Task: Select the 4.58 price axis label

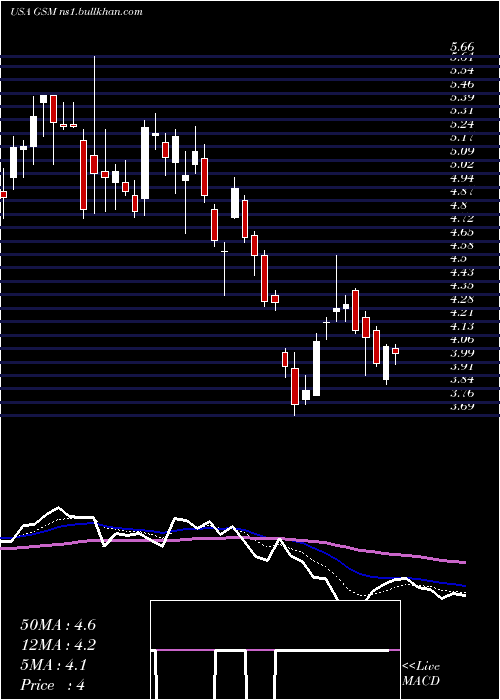Action: click(x=462, y=245)
